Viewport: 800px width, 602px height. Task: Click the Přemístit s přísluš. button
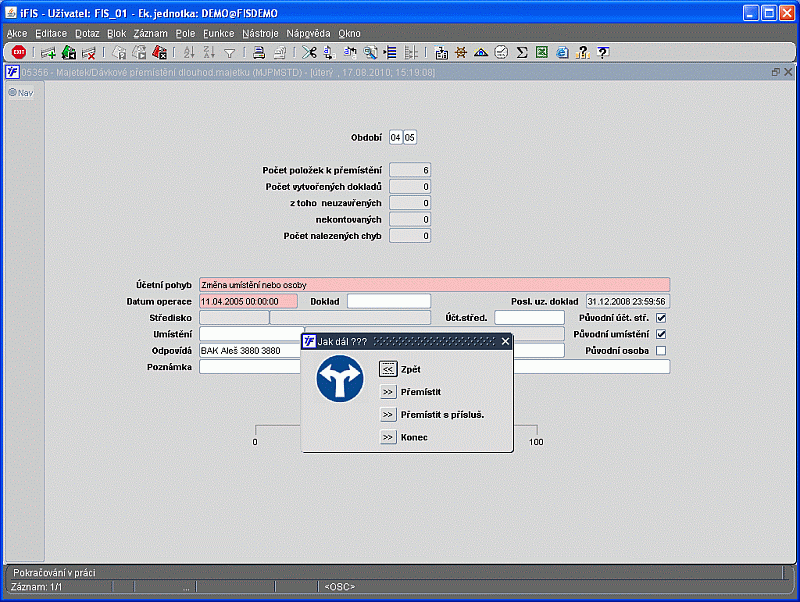[x=388, y=414]
